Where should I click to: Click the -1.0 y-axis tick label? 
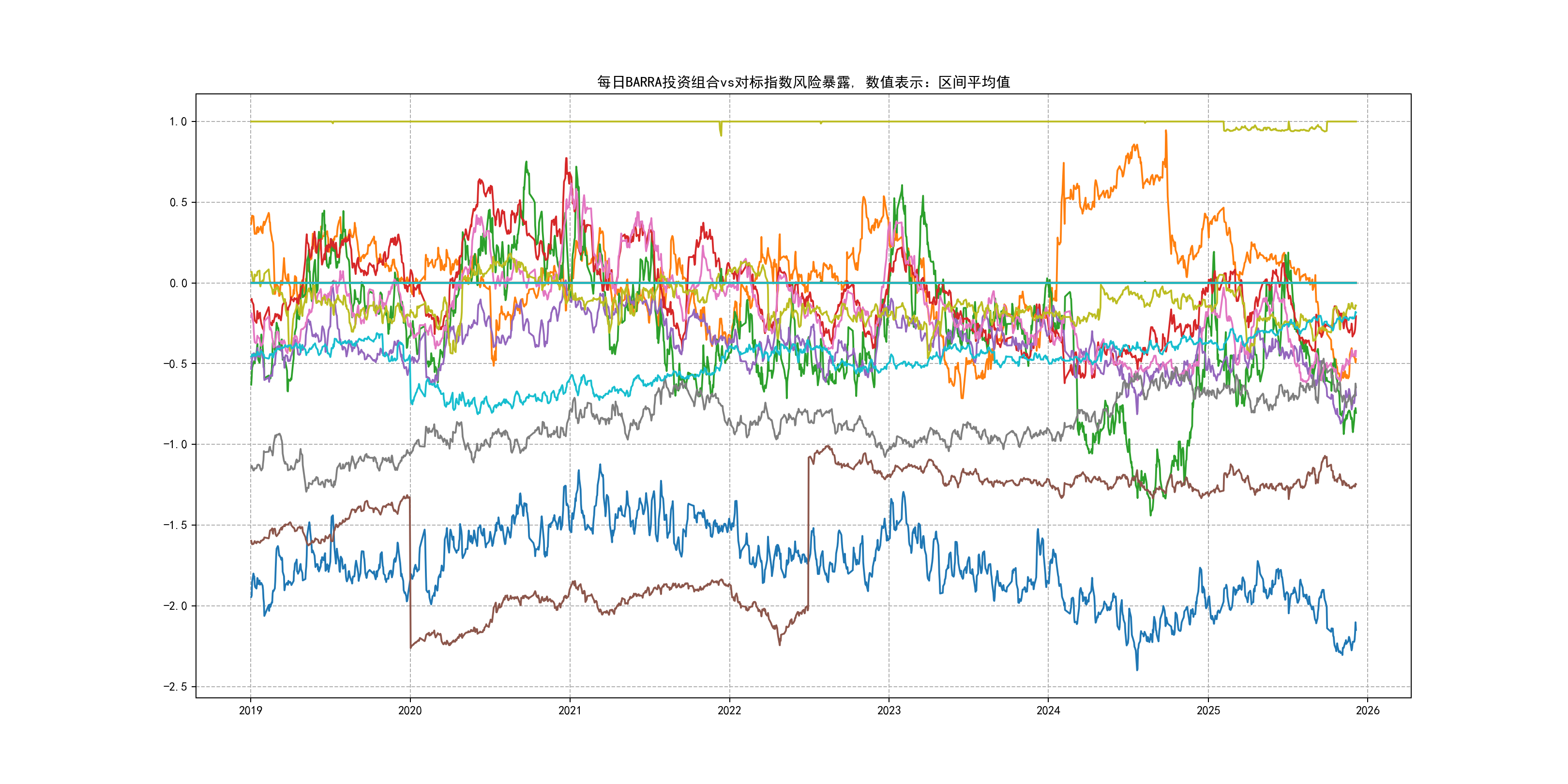coord(175,444)
